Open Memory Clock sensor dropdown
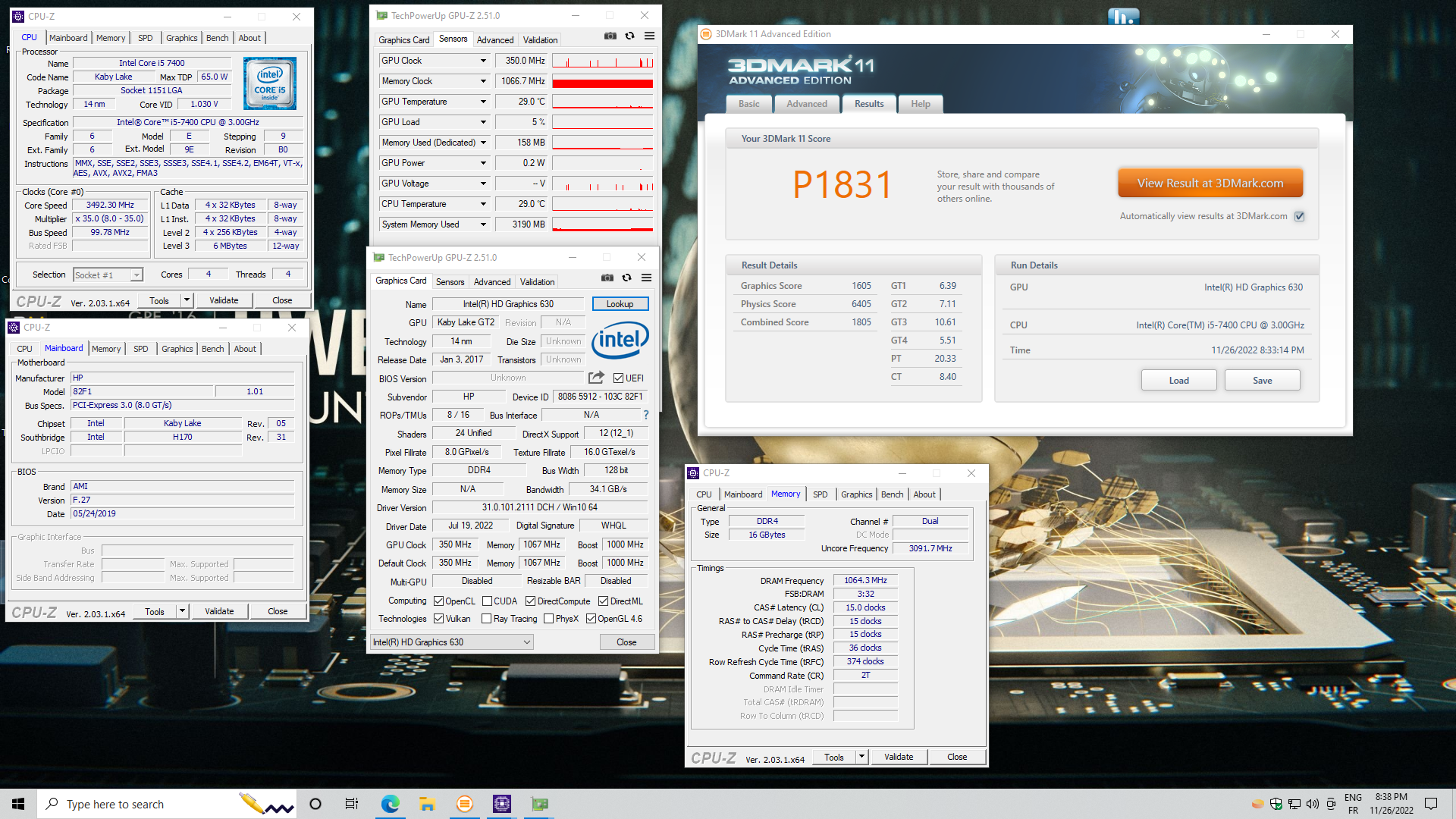The height and width of the screenshot is (819, 1456). coord(483,81)
